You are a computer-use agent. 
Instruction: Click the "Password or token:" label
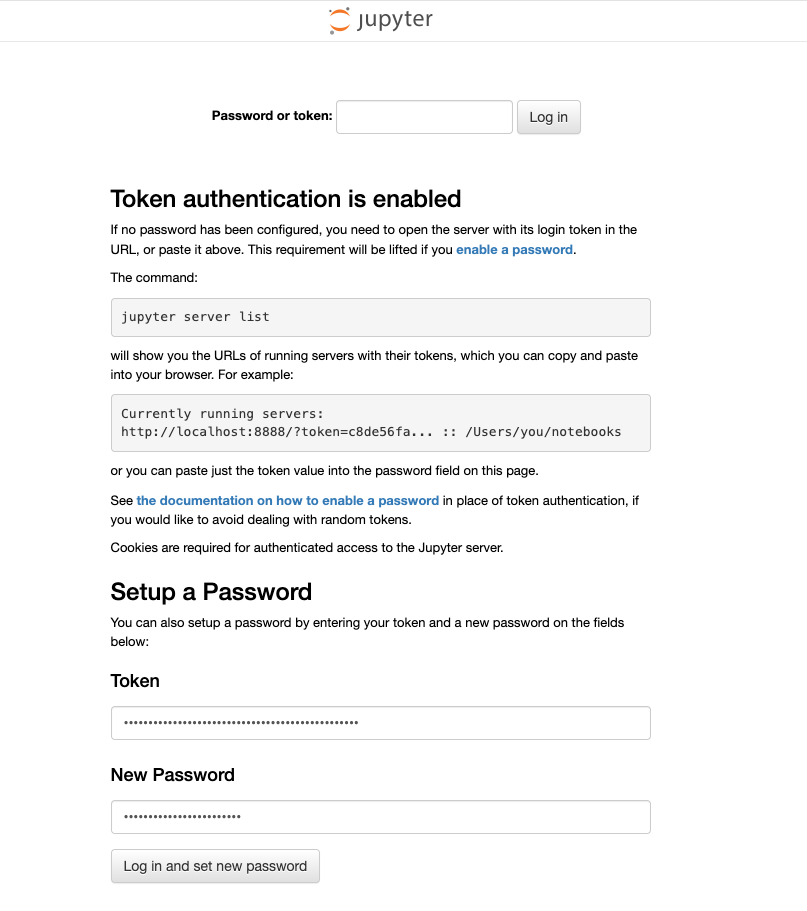[x=271, y=116]
